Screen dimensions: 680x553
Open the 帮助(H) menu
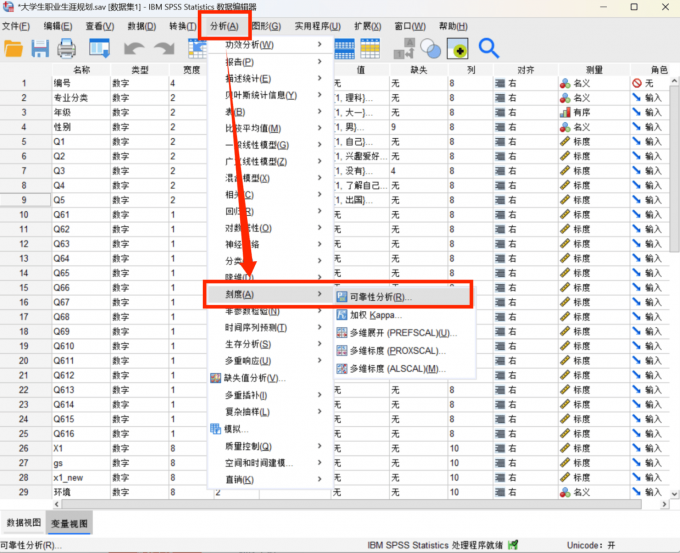click(x=453, y=26)
